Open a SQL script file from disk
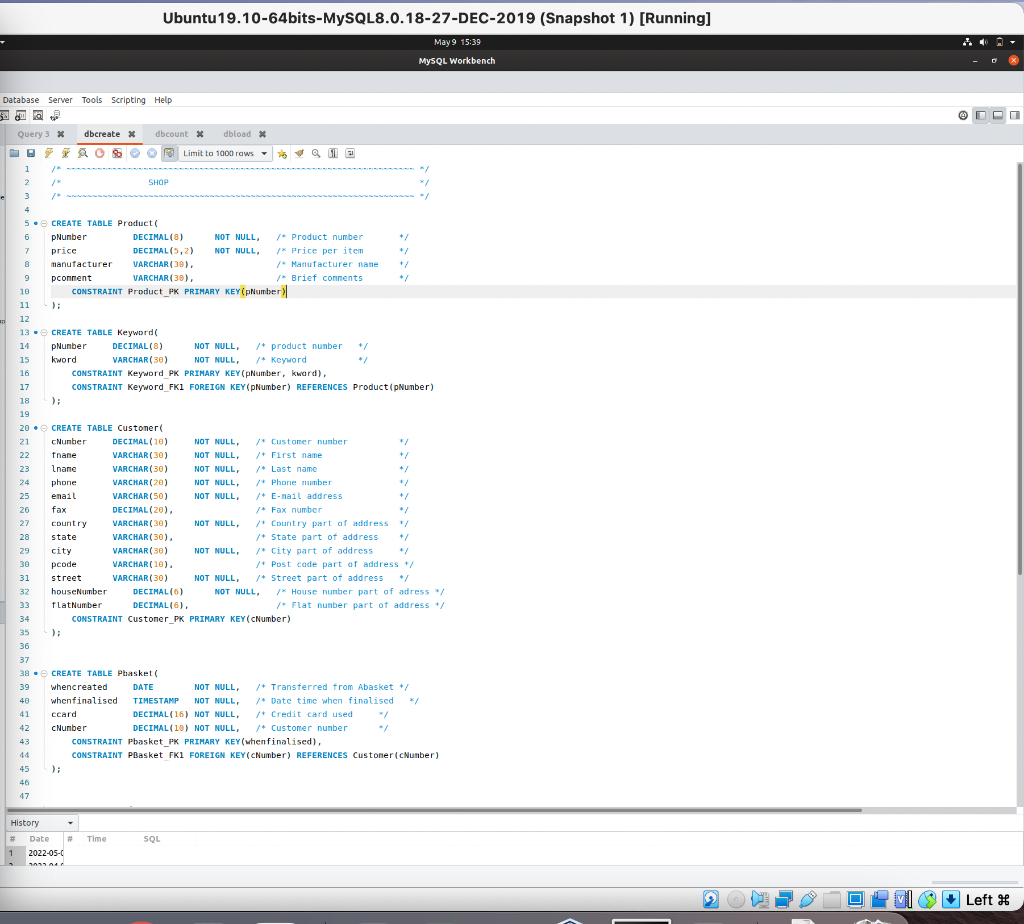Viewport: 1024px width, 924px height. click(13, 152)
